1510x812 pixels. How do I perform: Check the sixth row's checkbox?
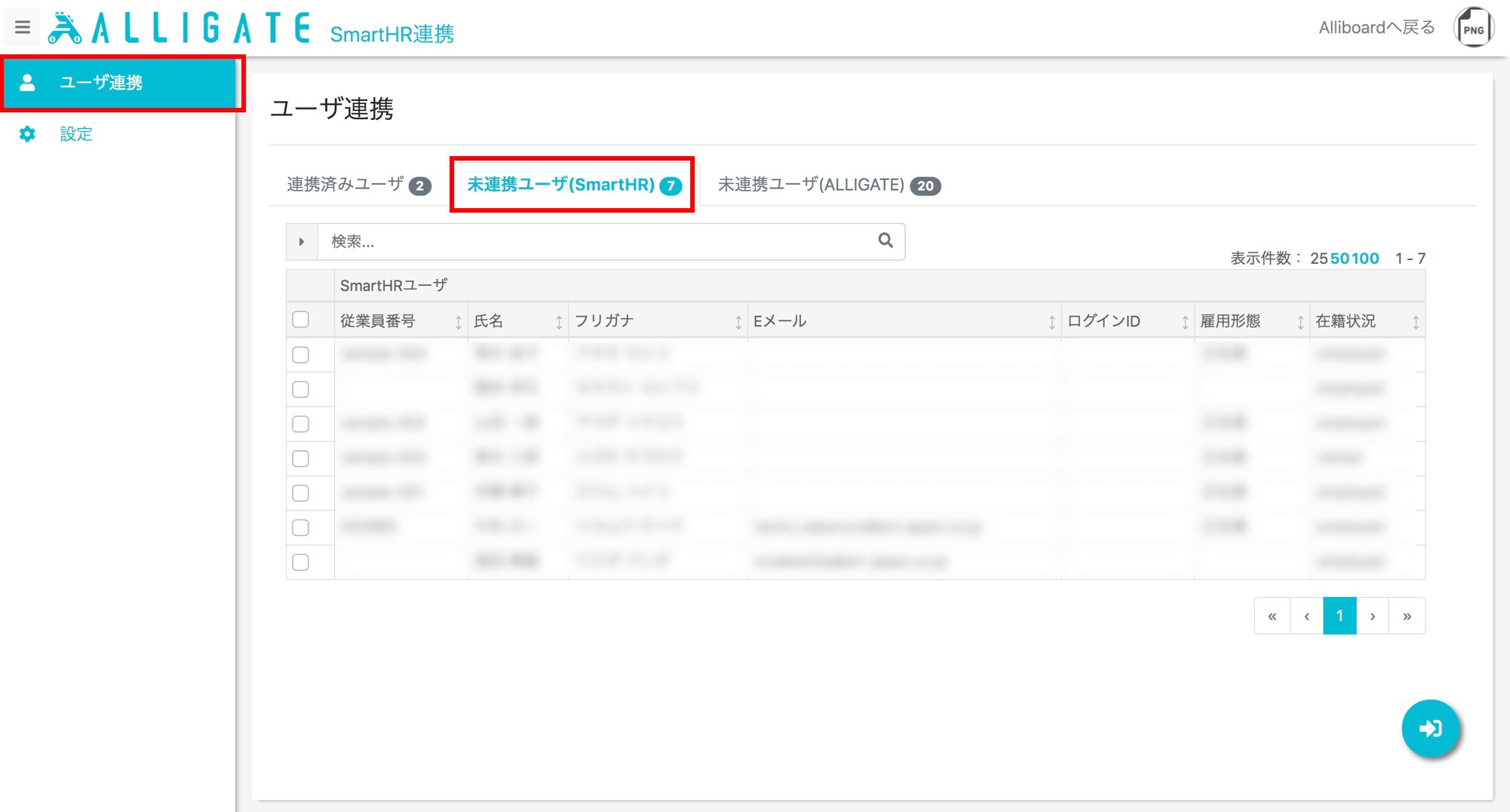(x=301, y=528)
